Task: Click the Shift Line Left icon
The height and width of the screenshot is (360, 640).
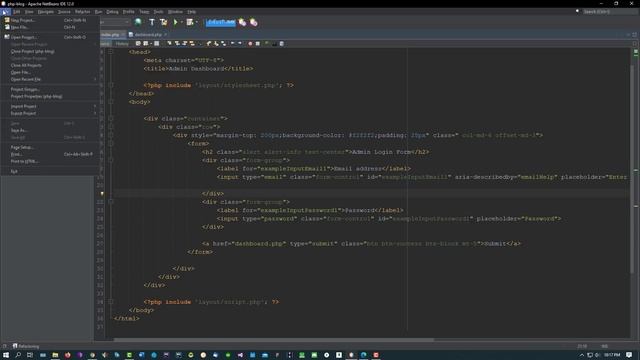Action: (232, 43)
